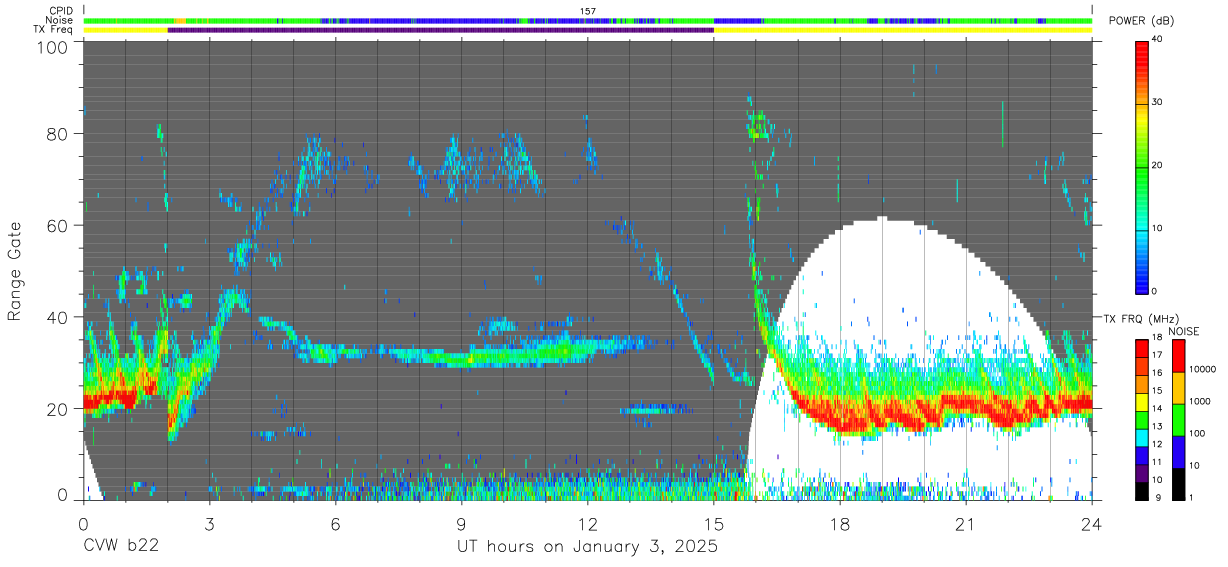This screenshot has height=567, width=1228.
Task: Click hour 24 on the UT time axis
Action: [x=1092, y=523]
